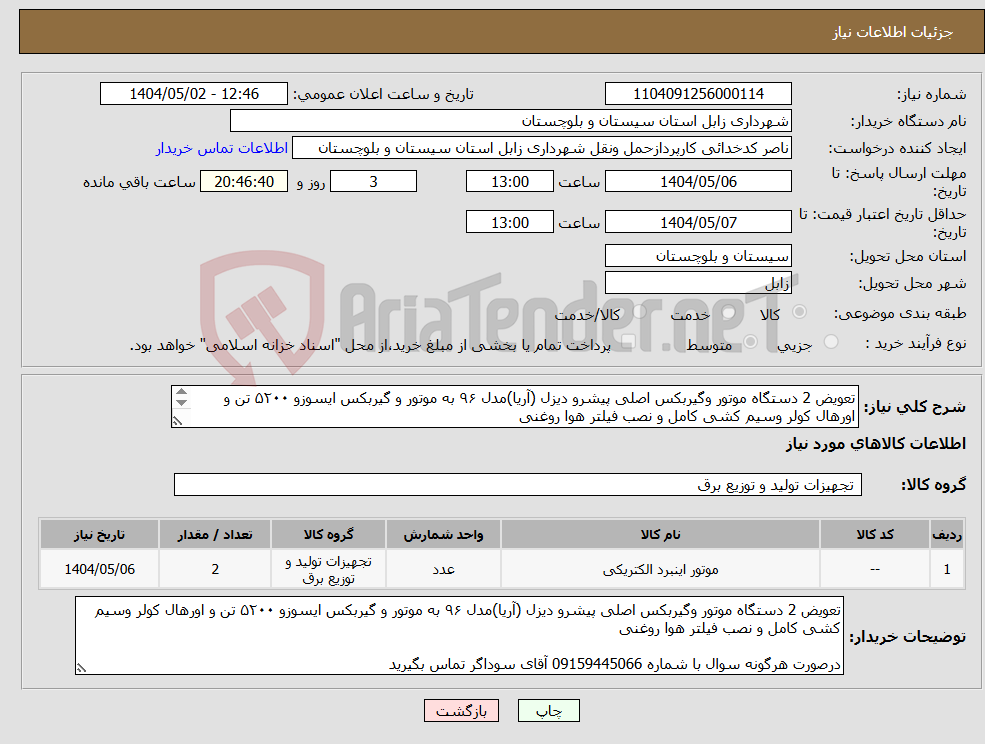The width and height of the screenshot is (985, 744).
Task: Click the scroll-down arrow in the need description box
Action: coord(182,403)
